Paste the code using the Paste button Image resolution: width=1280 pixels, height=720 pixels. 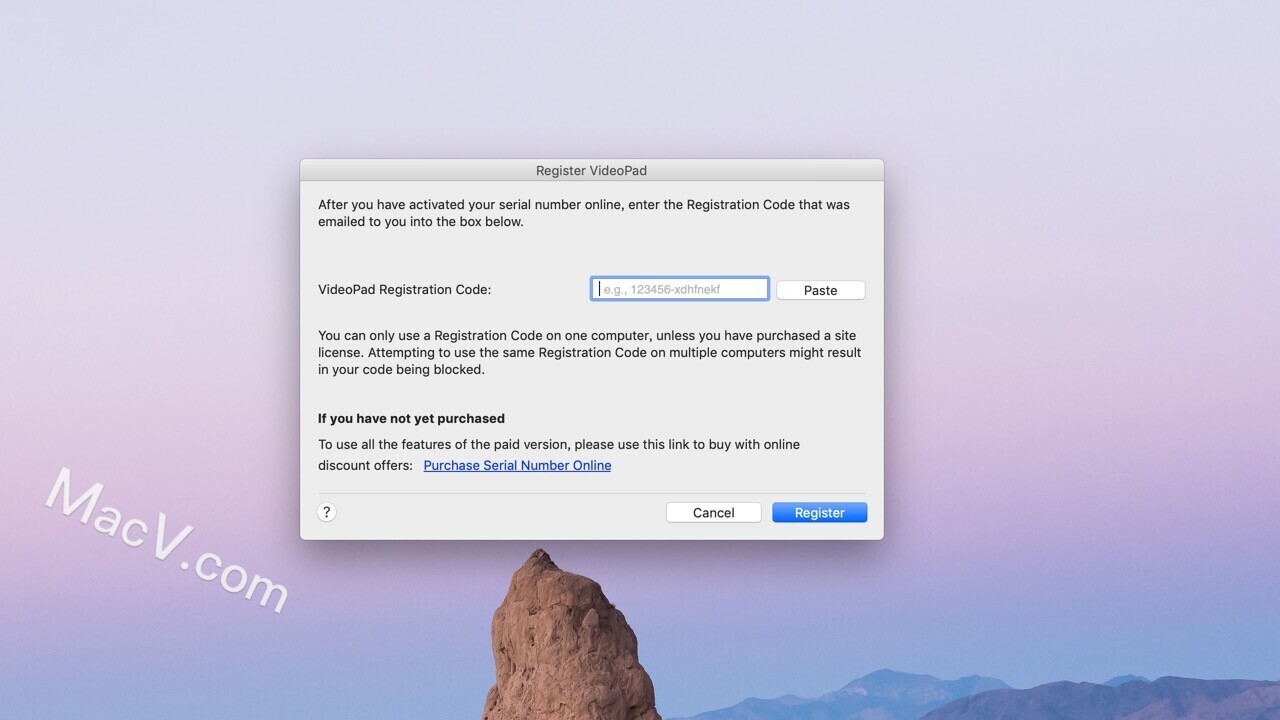pos(820,290)
